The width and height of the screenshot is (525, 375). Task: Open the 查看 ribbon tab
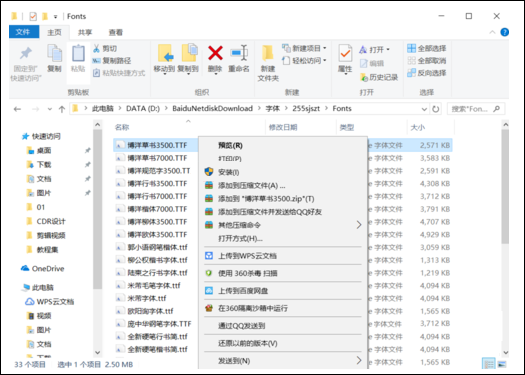coord(116,32)
